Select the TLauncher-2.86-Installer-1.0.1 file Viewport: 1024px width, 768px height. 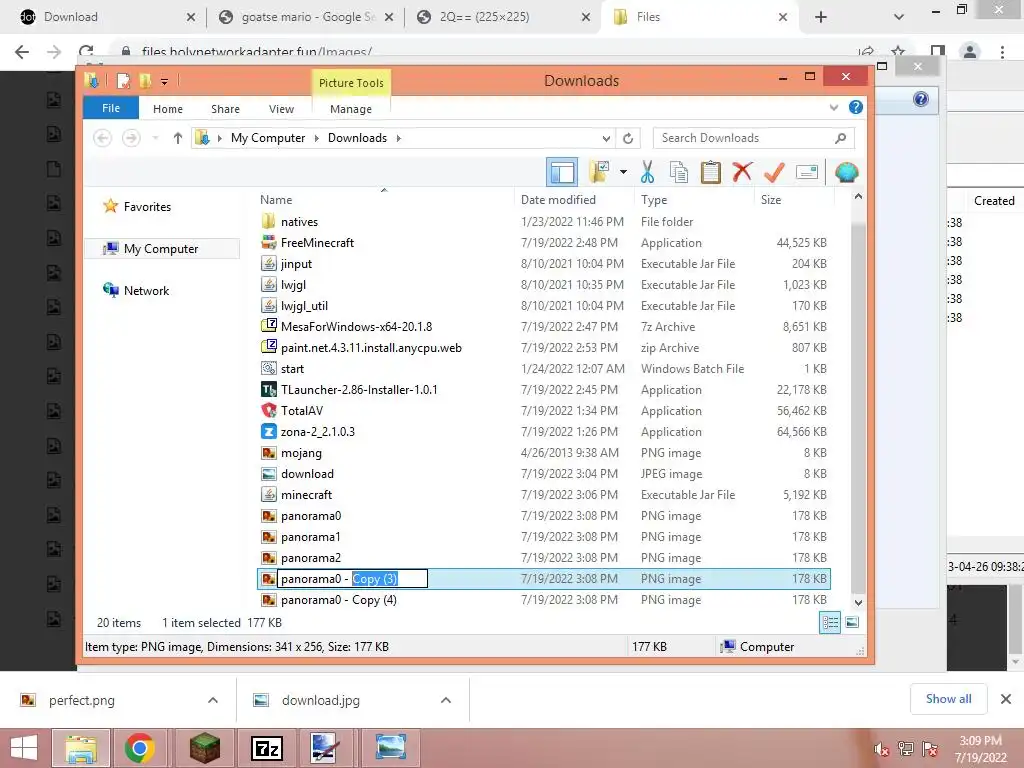pos(359,390)
